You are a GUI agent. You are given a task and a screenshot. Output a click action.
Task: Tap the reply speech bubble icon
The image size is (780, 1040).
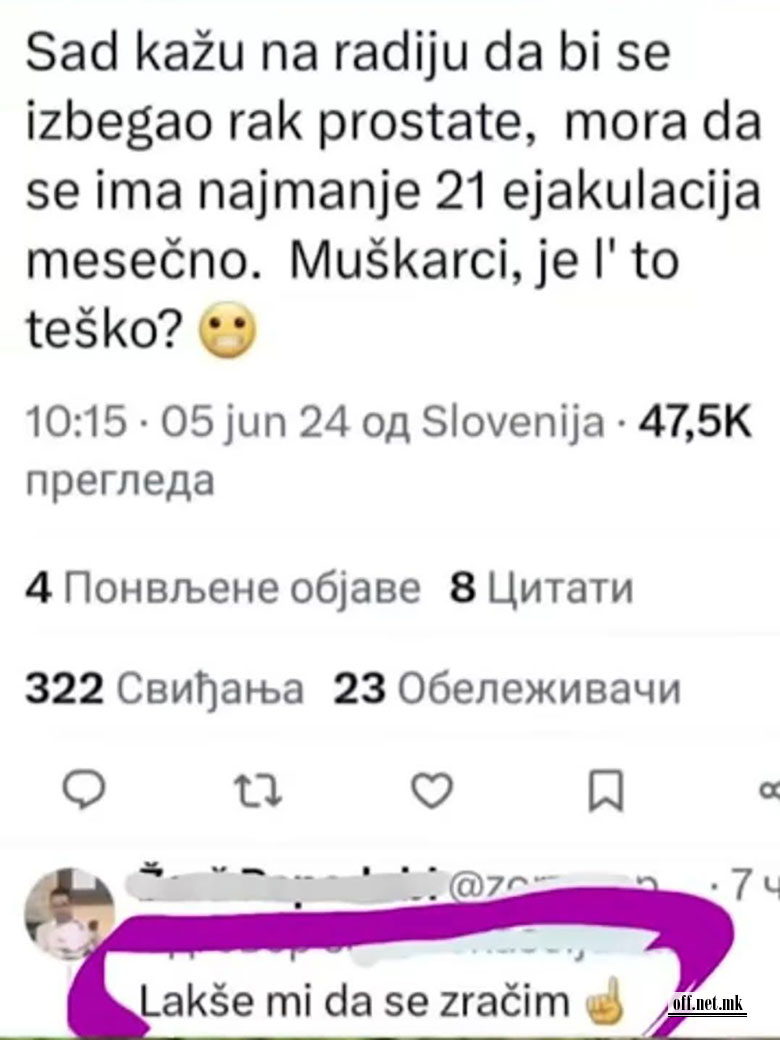pyautogui.click(x=84, y=789)
